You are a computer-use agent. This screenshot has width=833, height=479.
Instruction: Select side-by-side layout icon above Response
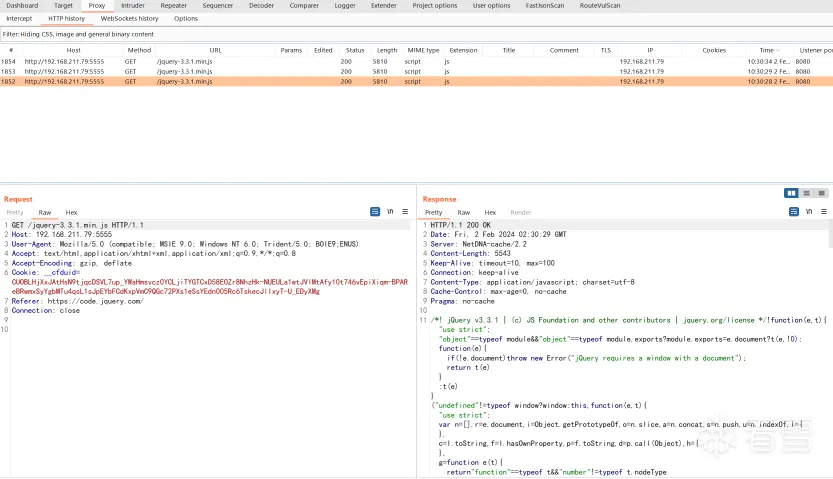[x=792, y=193]
